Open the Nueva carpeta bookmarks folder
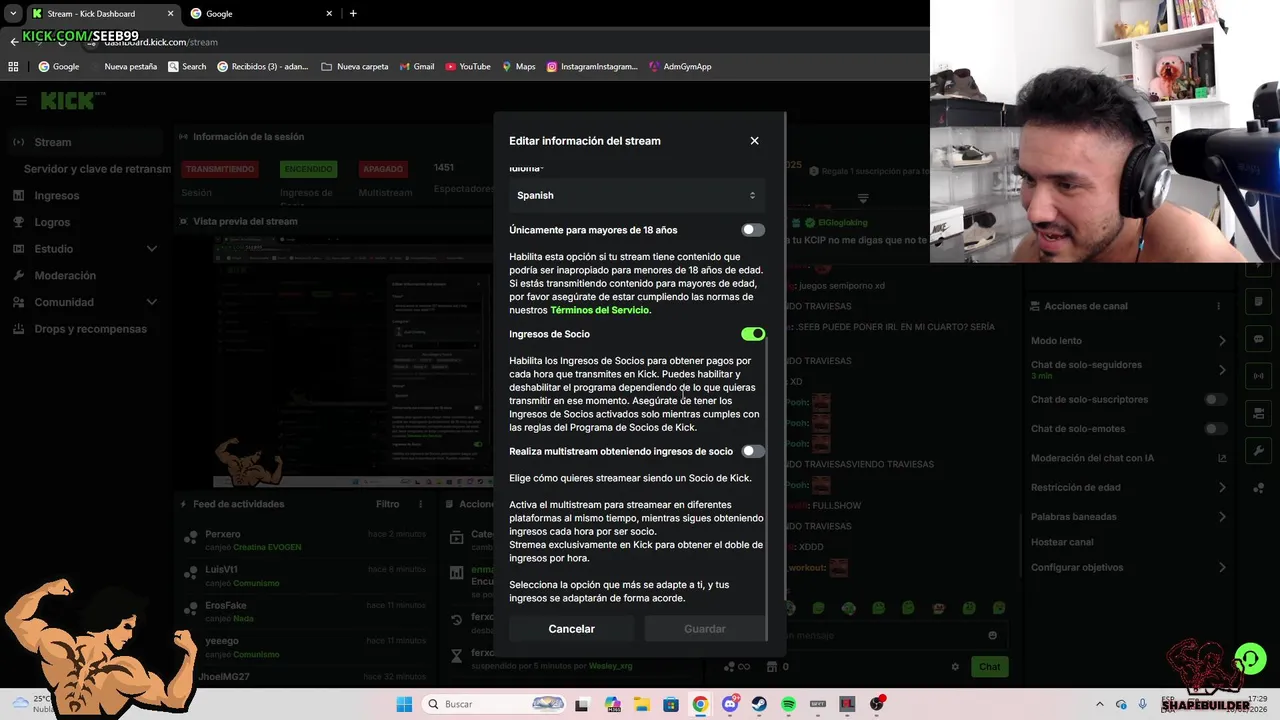 pos(355,67)
